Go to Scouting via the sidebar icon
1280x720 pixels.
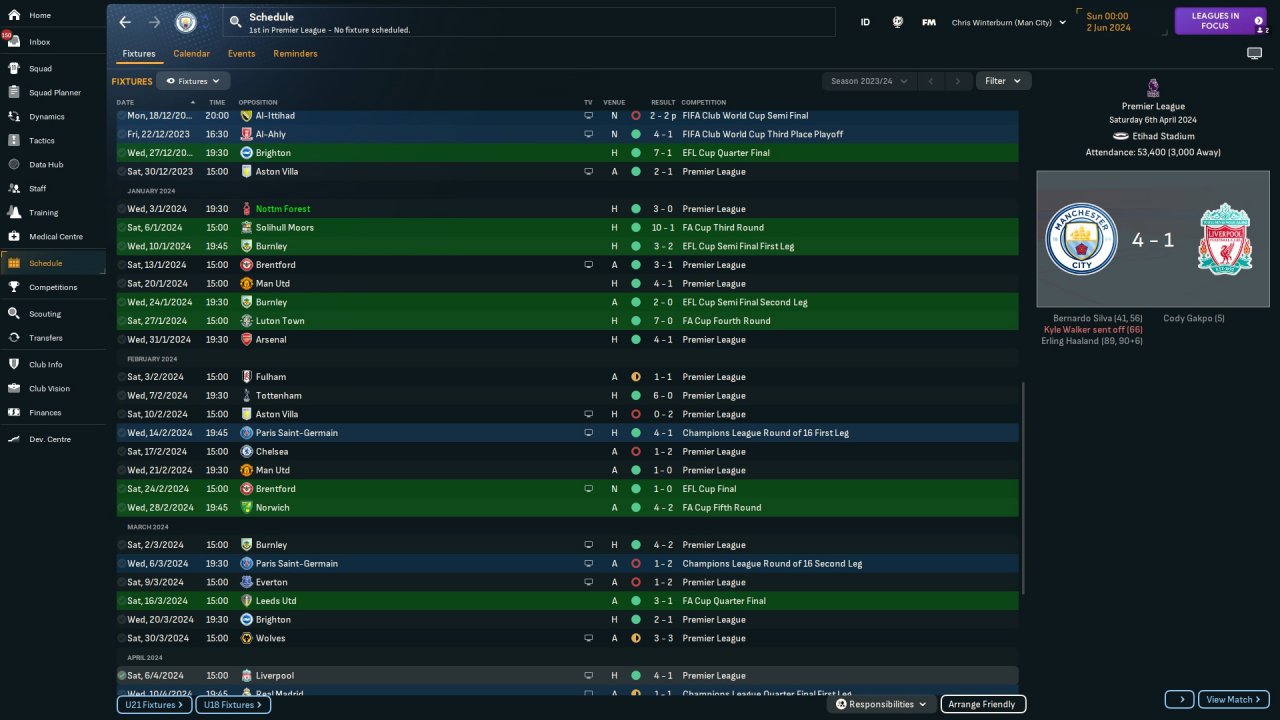pyautogui.click(x=14, y=314)
